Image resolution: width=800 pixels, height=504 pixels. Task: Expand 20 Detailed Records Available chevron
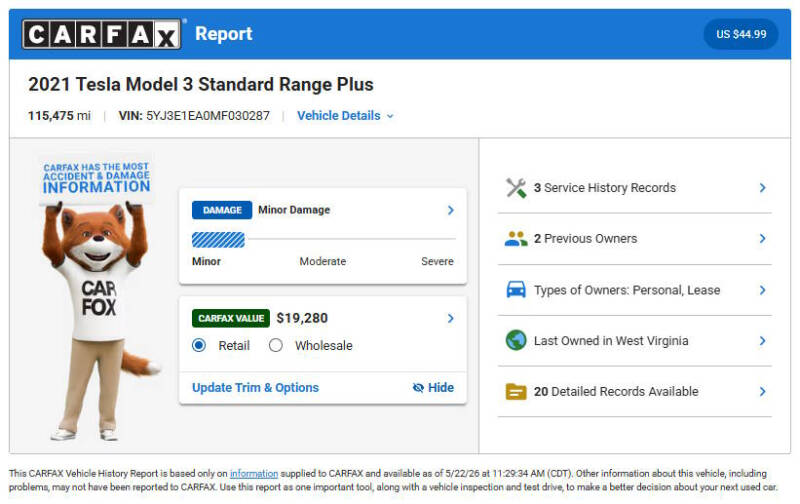pyautogui.click(x=762, y=392)
